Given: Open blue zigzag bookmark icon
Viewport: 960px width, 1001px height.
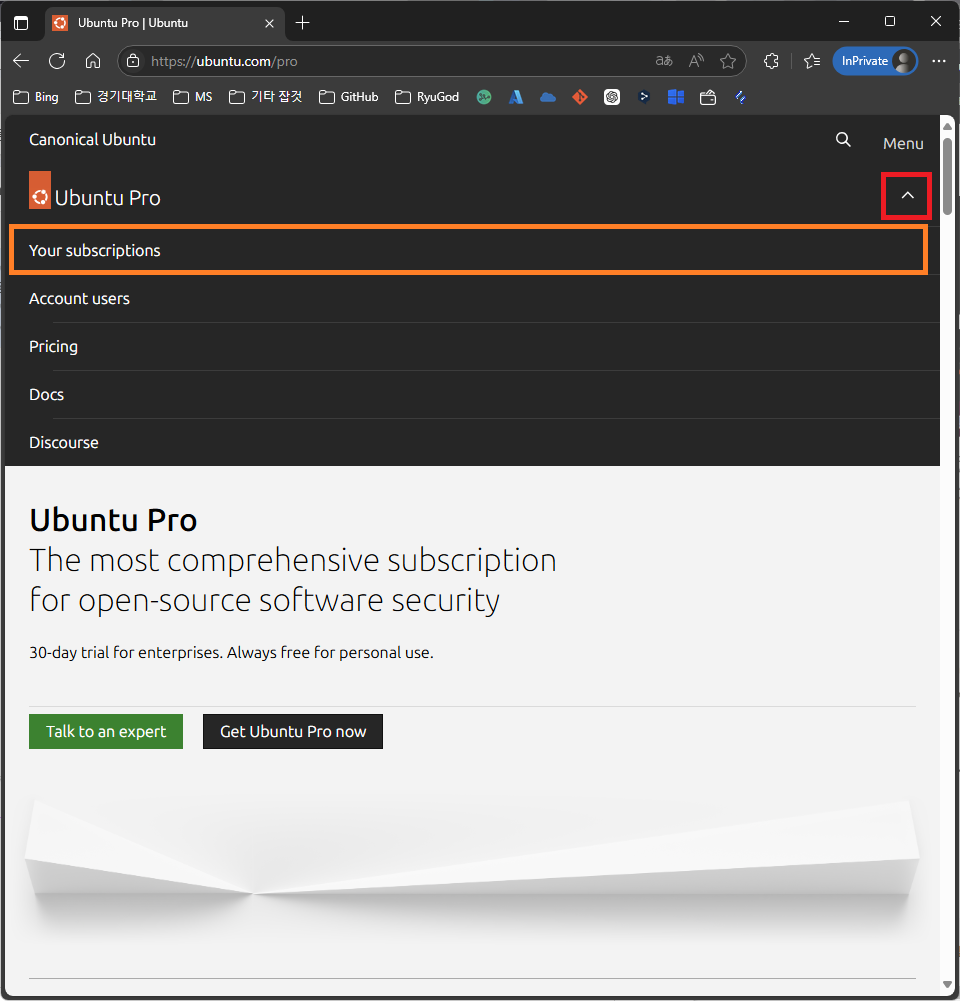Looking at the screenshot, I should 740,97.
